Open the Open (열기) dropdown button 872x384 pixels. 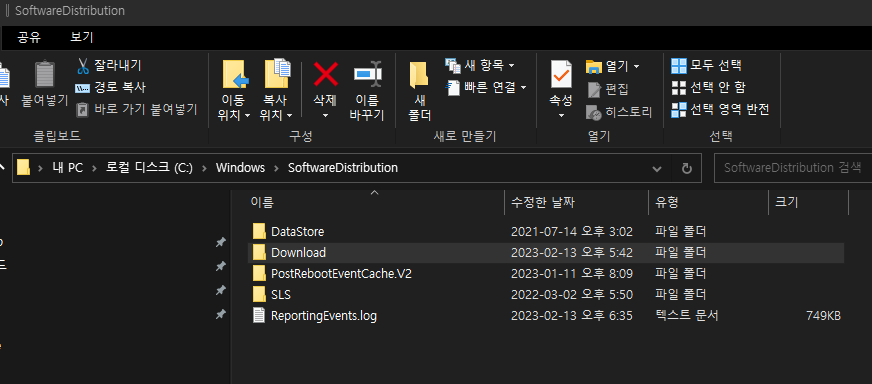click(x=613, y=67)
